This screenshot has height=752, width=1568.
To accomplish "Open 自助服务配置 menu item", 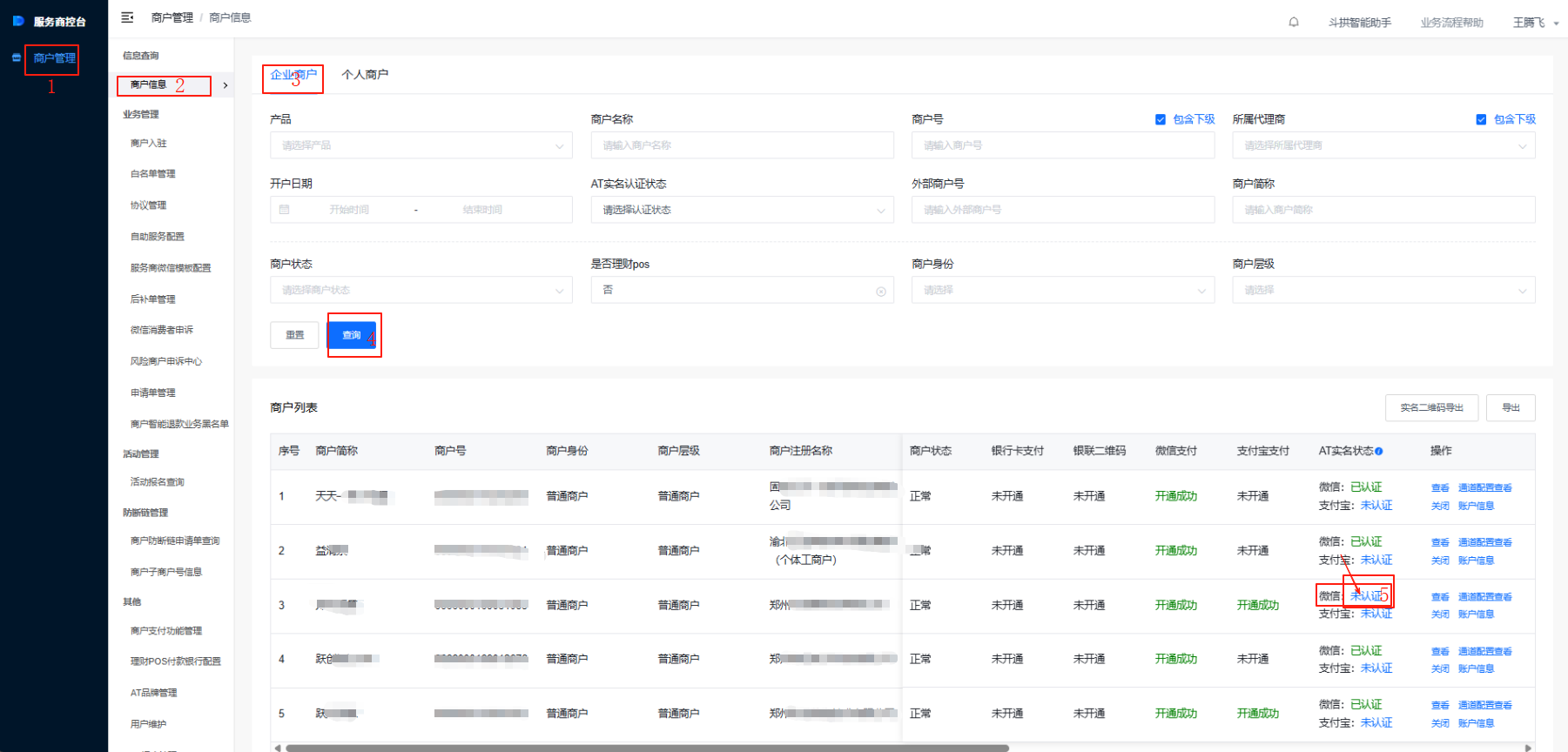I will pos(157,237).
